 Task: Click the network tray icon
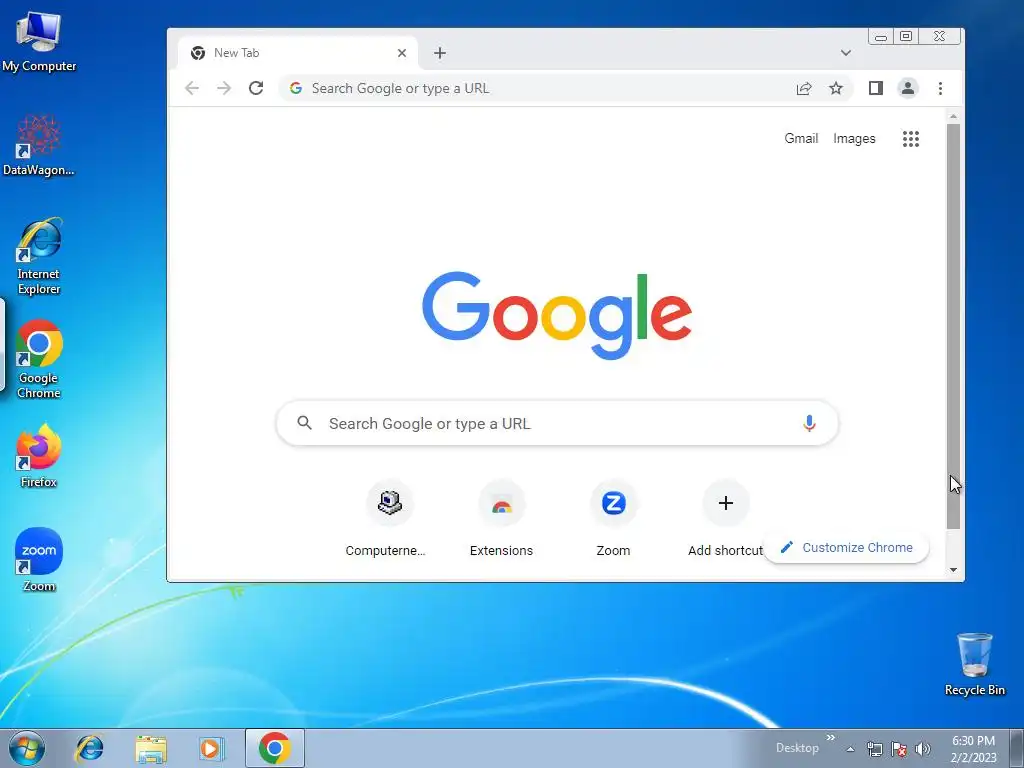874,749
